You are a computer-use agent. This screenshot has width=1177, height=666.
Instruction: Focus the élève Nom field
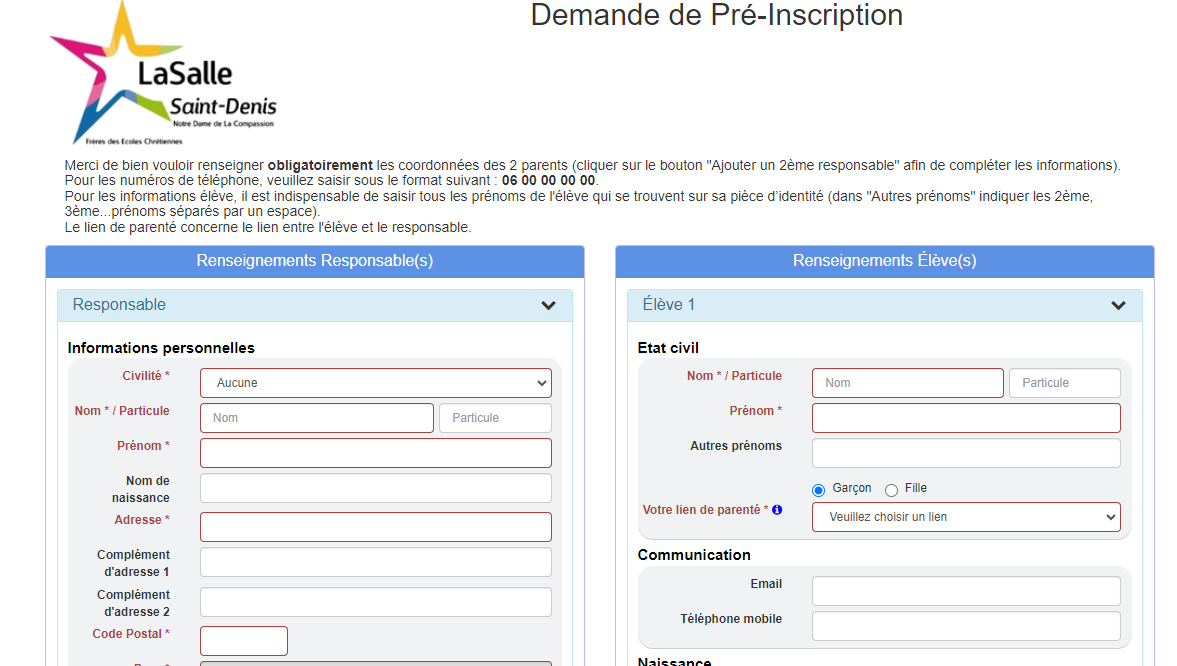point(908,383)
